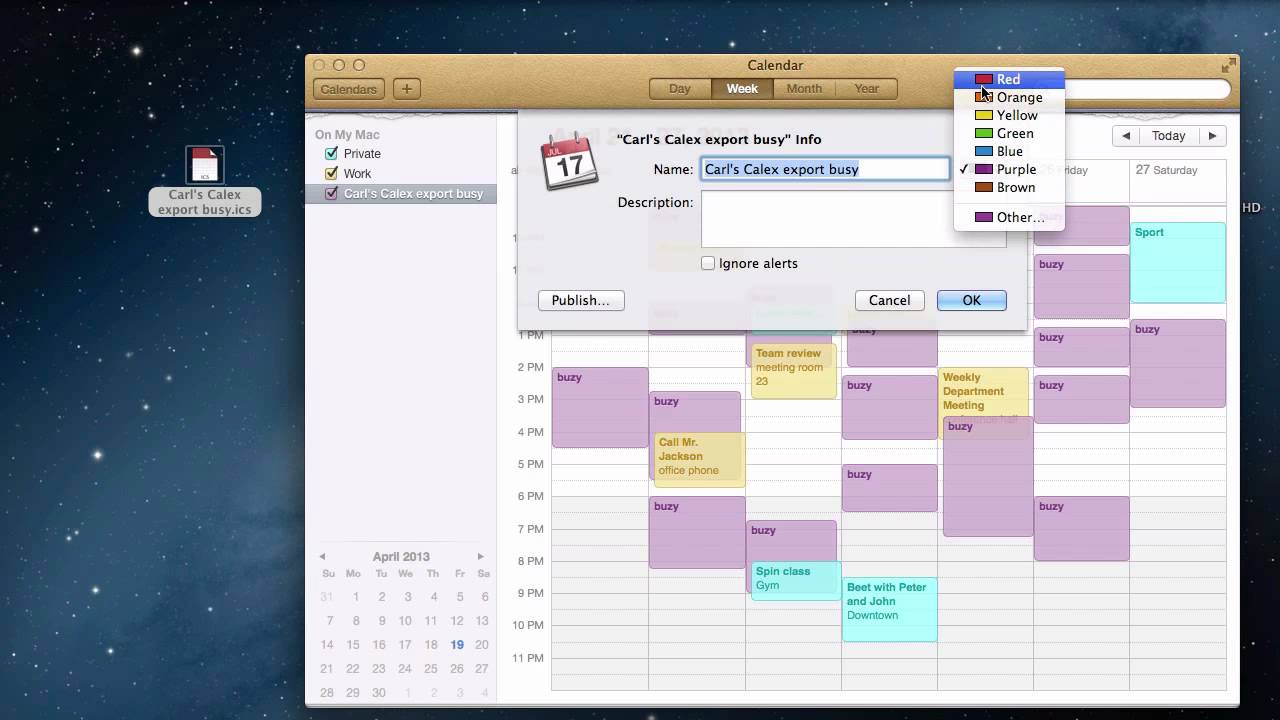Click the Publish... button
The height and width of the screenshot is (720, 1280).
581,300
